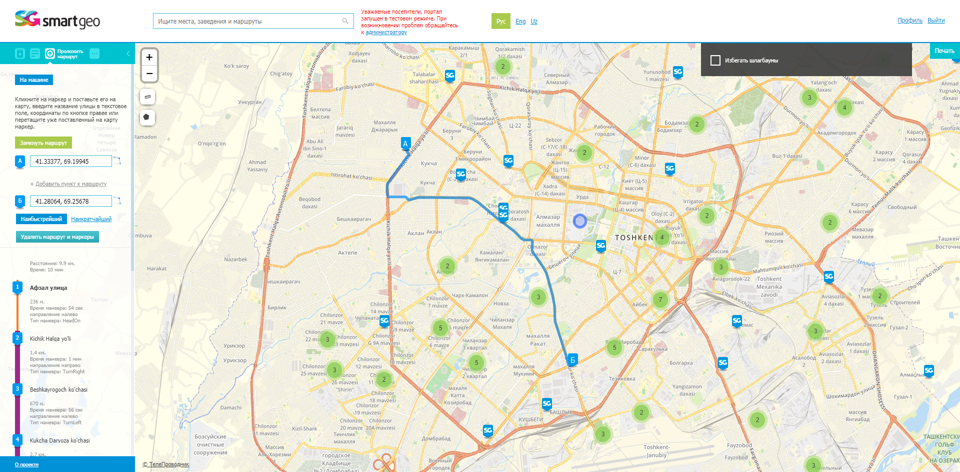The width and height of the screenshot is (960, 472).
Task: Zoom out the map with minus button
Action: (x=149, y=74)
